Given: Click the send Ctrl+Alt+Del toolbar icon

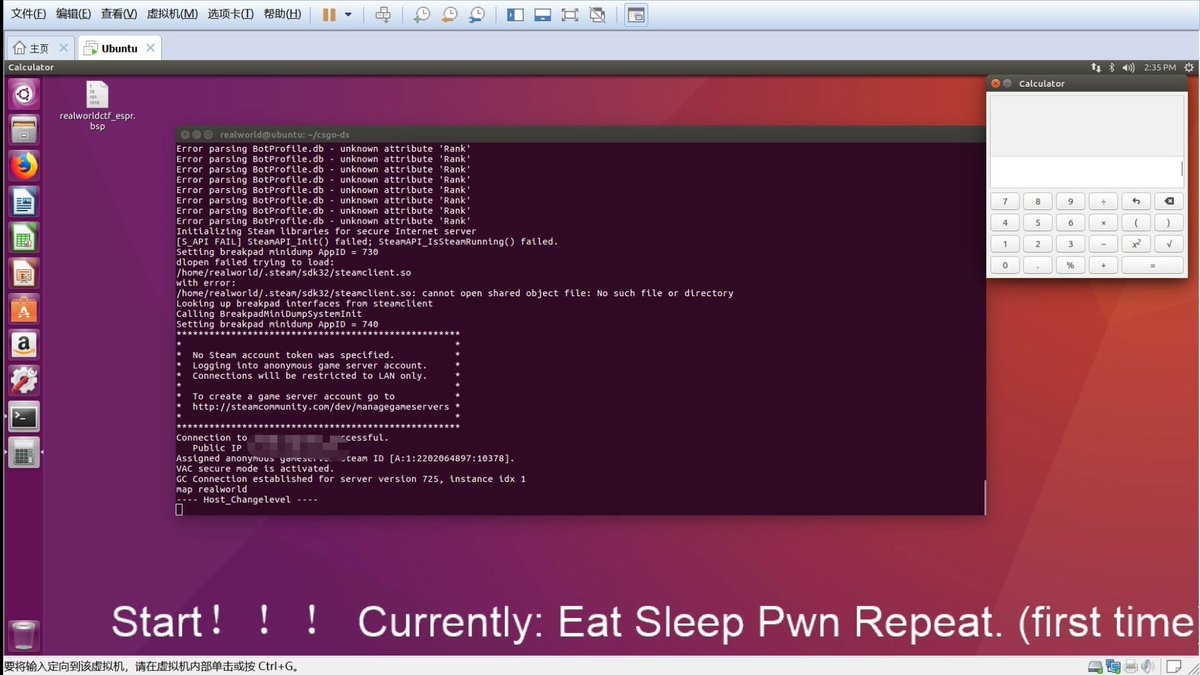Looking at the screenshot, I should 383,15.
